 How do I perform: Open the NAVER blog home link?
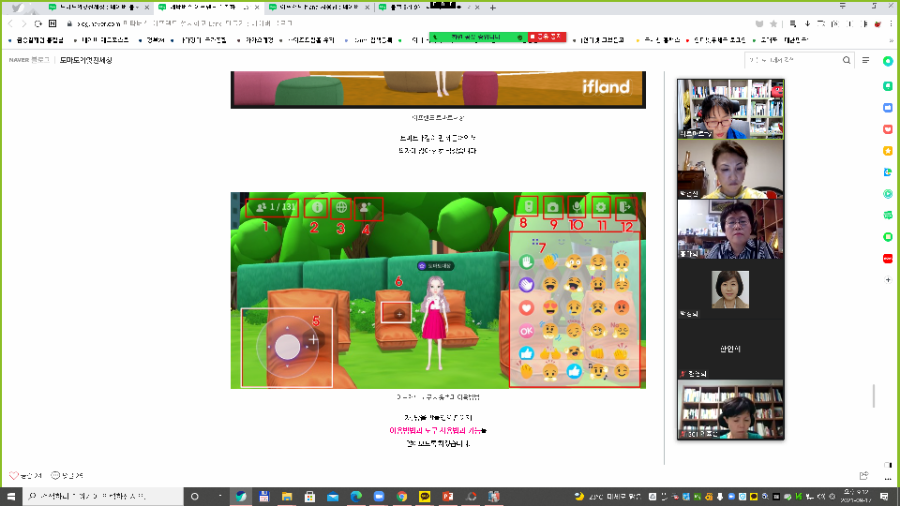pyautogui.click(x=29, y=60)
